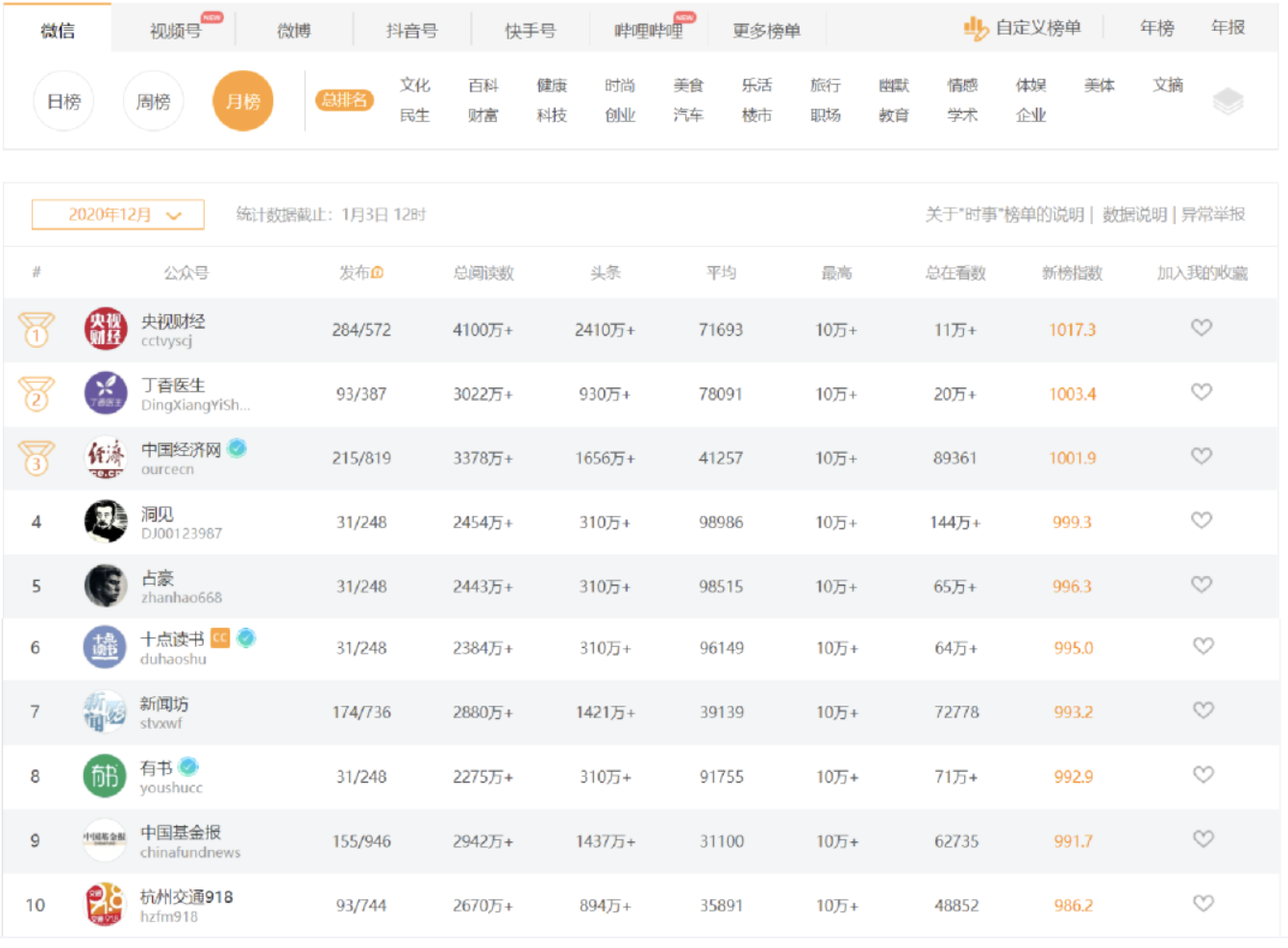Switch to the 快手号 tab
This screenshot has width=1288, height=948.
pyautogui.click(x=531, y=31)
